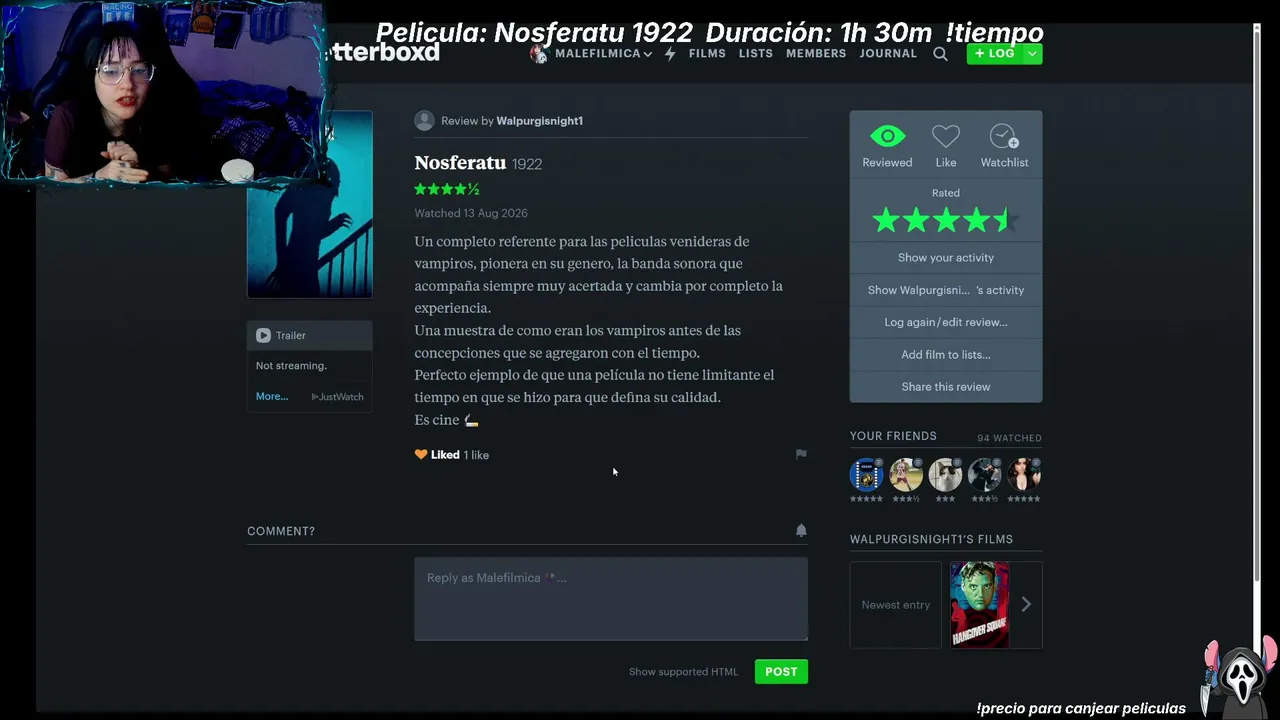Play the Trailer via its play icon
This screenshot has height=720, width=1280.
[x=263, y=335]
